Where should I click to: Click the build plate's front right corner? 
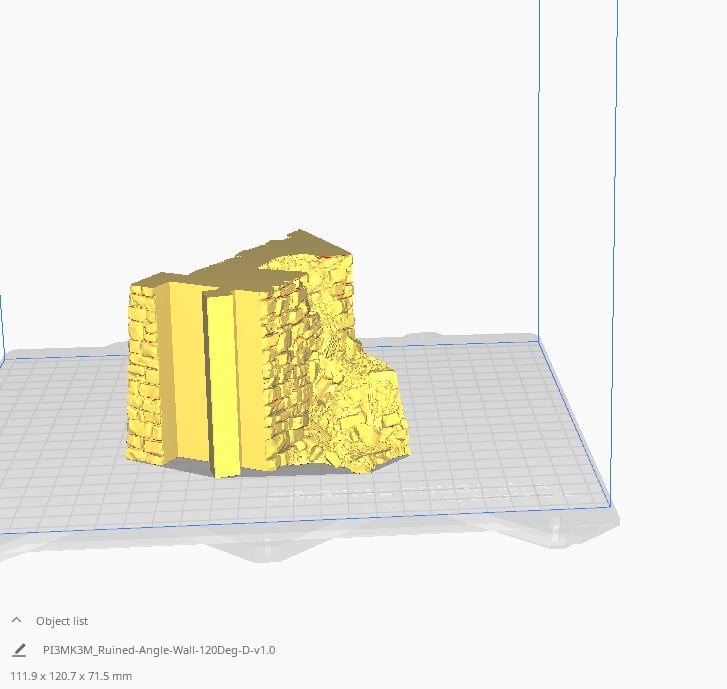point(609,506)
